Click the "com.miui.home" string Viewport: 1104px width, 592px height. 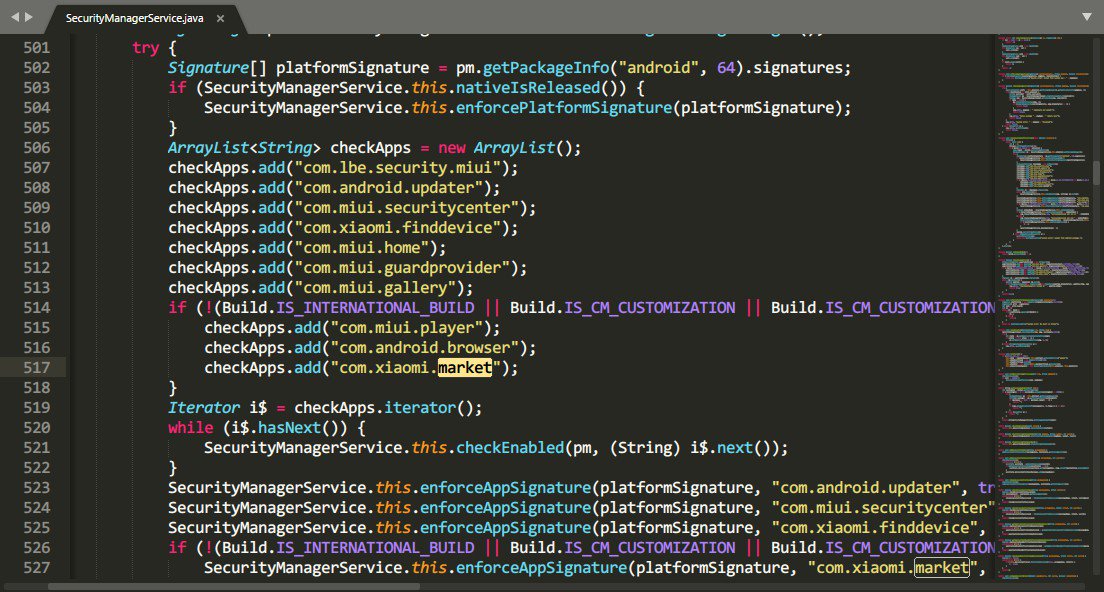tap(361, 248)
